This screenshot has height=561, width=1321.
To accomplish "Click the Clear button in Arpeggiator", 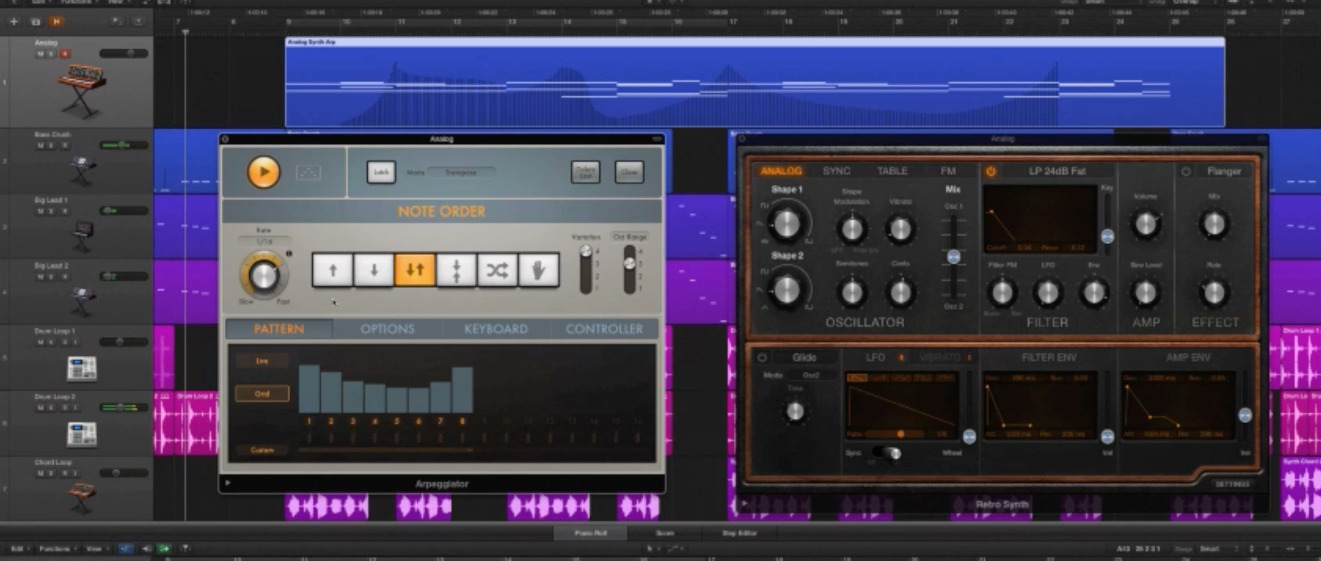I will click(x=628, y=172).
